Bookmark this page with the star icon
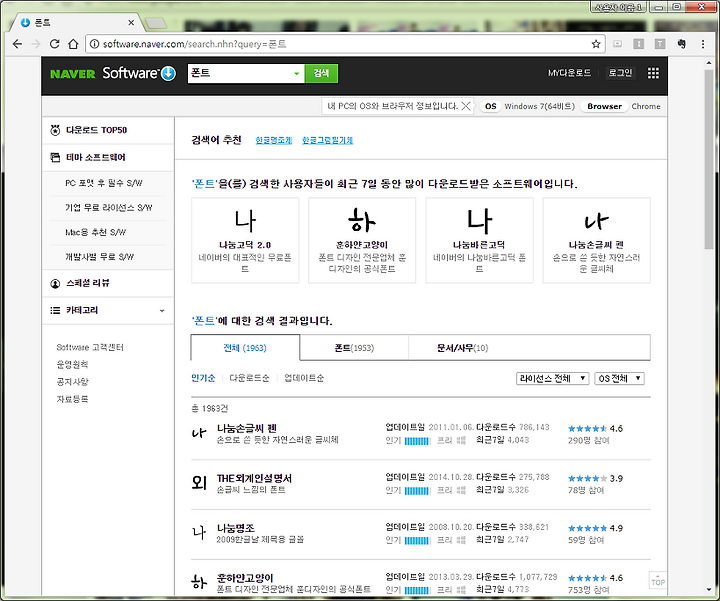This screenshot has height=601, width=720. 596,44
